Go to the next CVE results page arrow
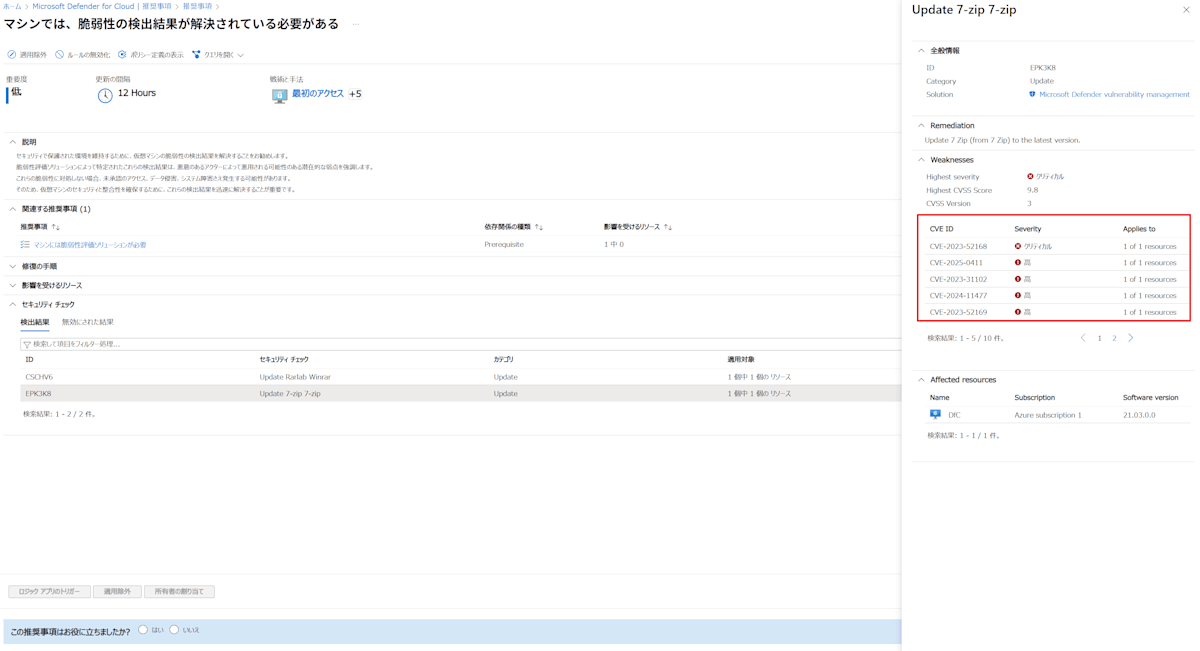1200x651 pixels. (1131, 338)
